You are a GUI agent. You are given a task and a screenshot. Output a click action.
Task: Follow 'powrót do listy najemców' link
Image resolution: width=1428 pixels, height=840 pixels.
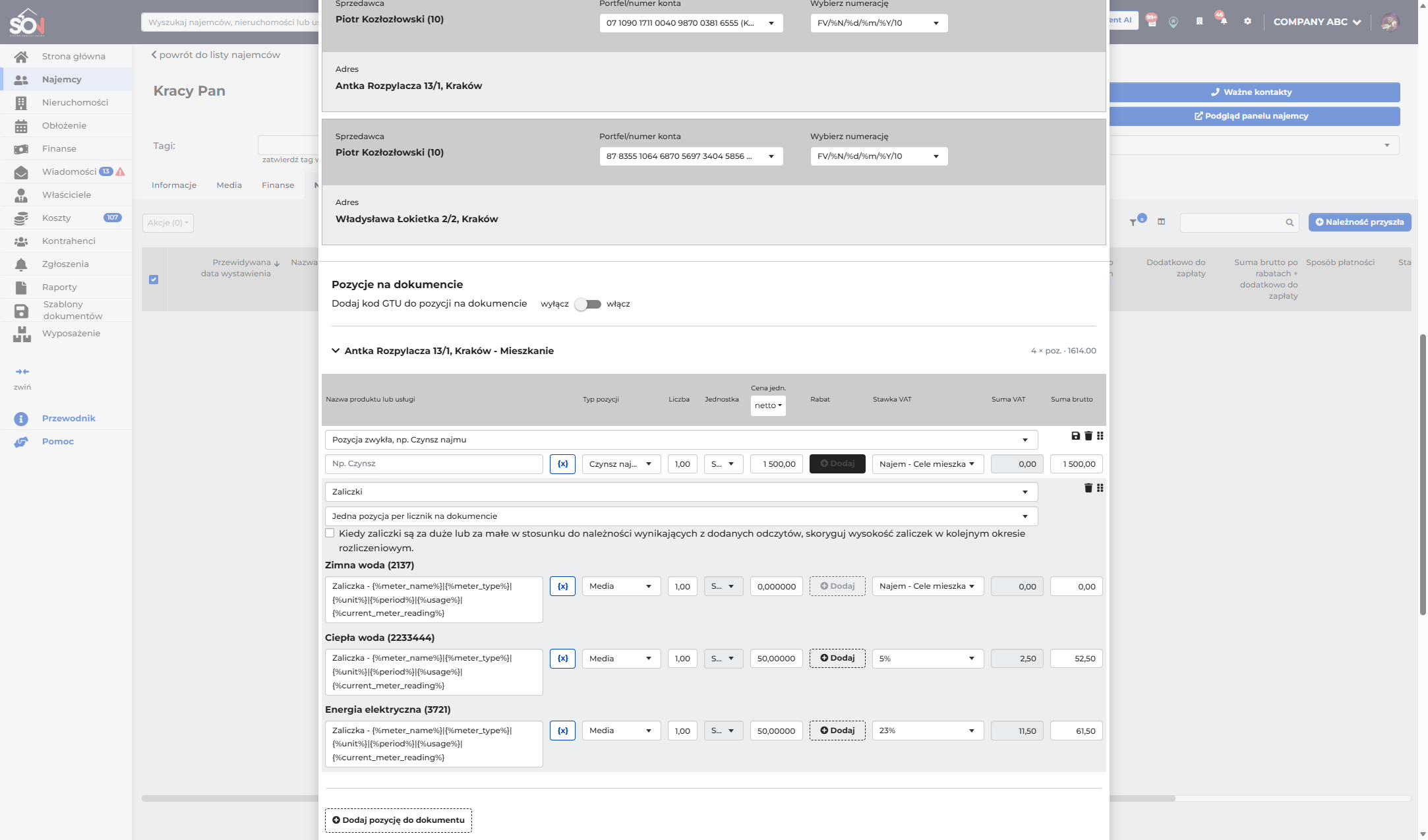pos(216,55)
